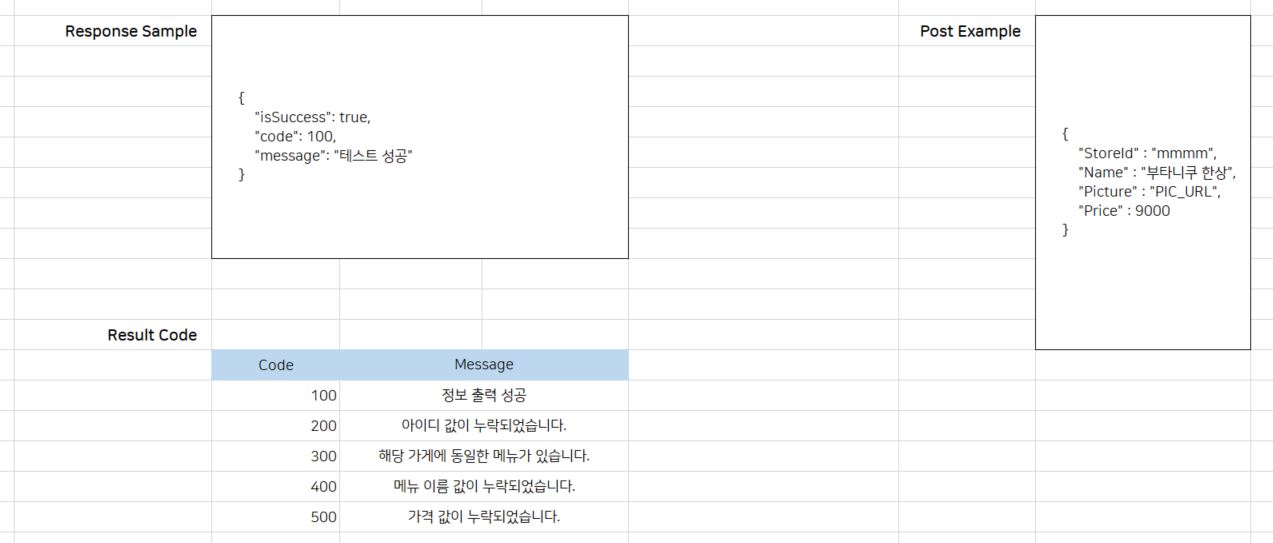Select the blue "Code" header cell
The image size is (1273, 543).
coord(275,365)
